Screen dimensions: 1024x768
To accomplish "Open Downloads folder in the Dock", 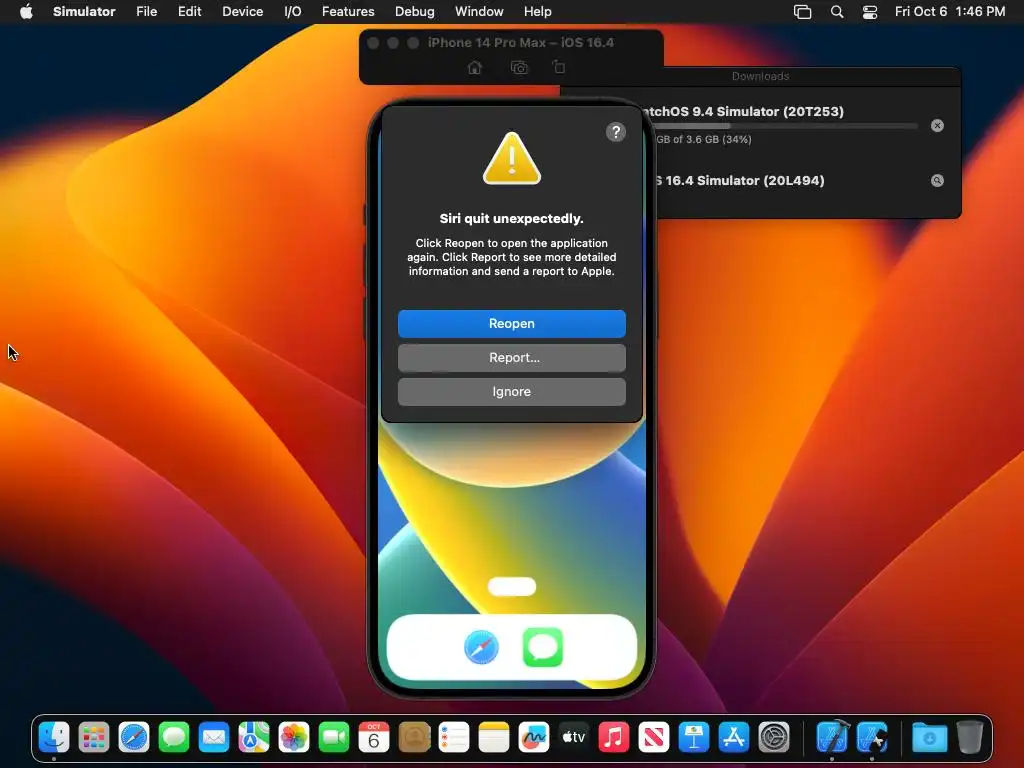I will (929, 737).
